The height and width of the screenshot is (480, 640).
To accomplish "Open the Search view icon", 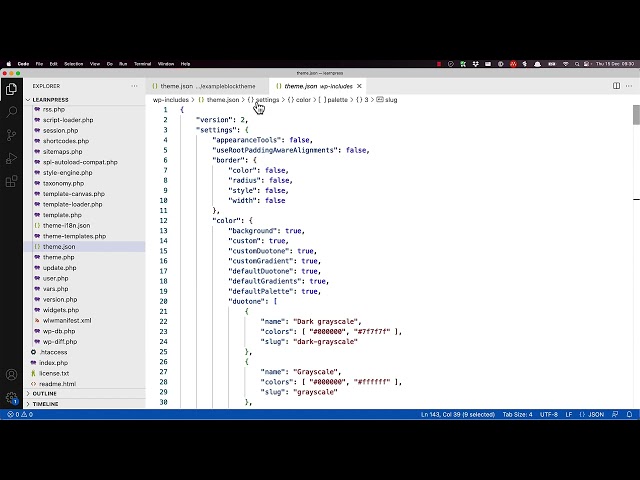I will coord(11,112).
